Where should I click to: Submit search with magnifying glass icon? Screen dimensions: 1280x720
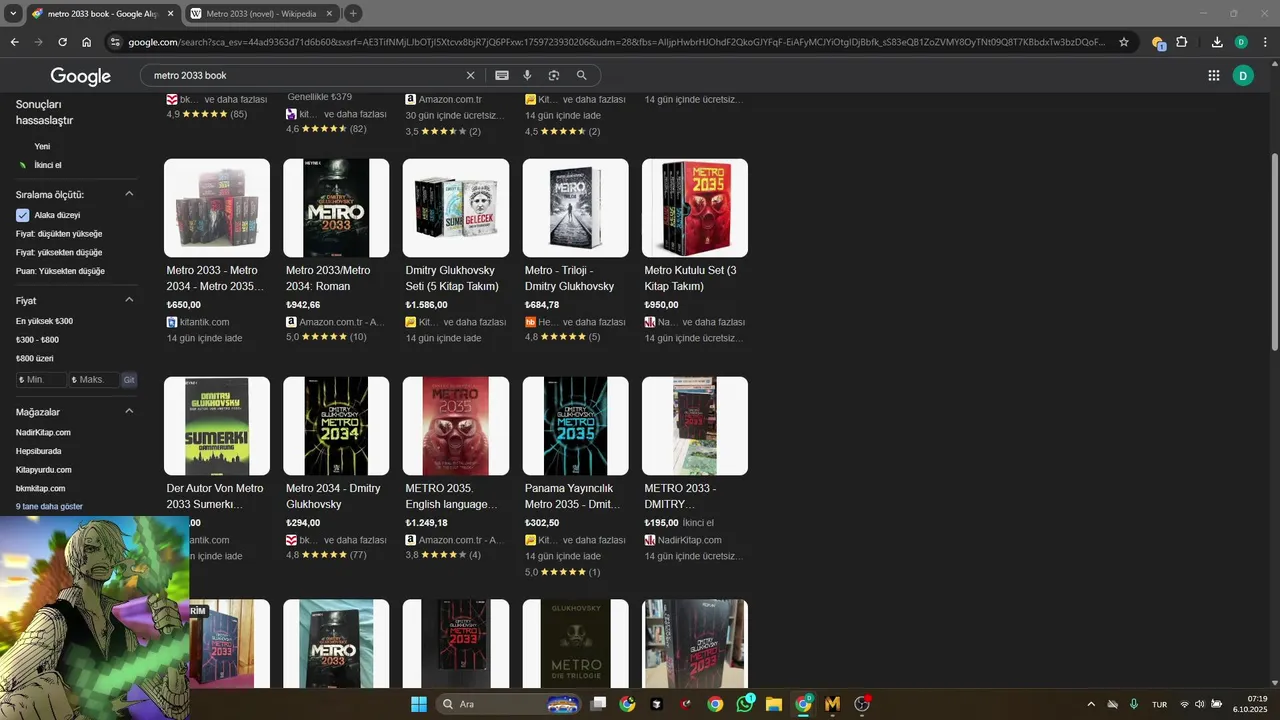click(x=581, y=75)
